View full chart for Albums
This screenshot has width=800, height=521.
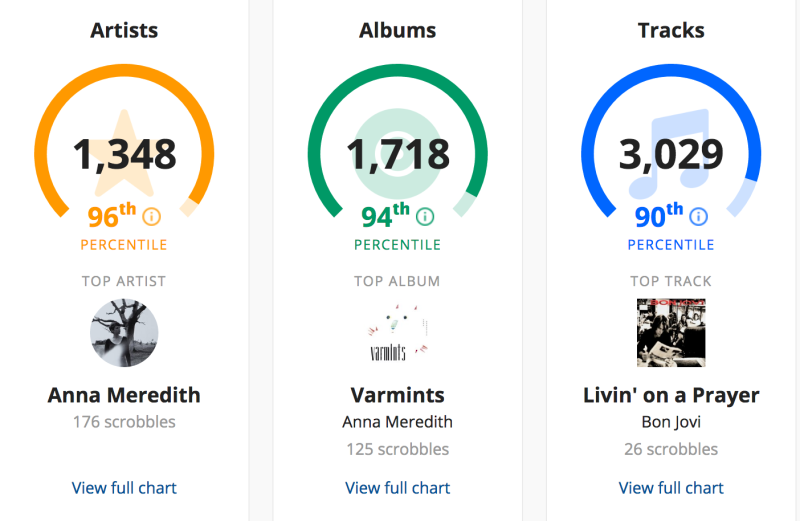[x=397, y=488]
